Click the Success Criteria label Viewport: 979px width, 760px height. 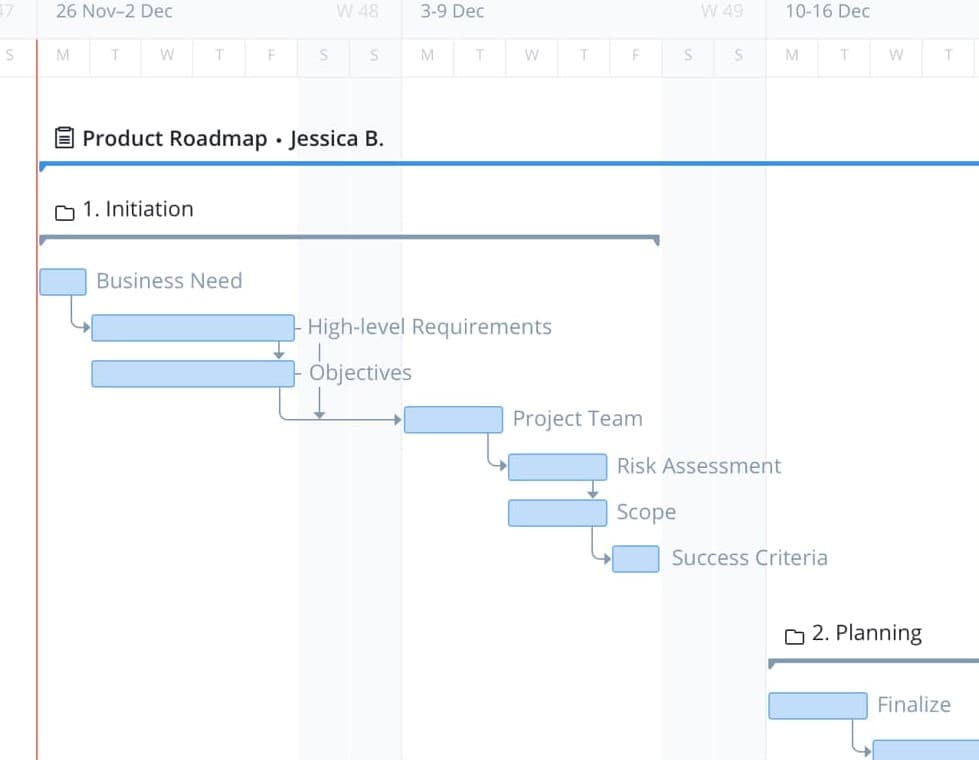click(x=749, y=558)
